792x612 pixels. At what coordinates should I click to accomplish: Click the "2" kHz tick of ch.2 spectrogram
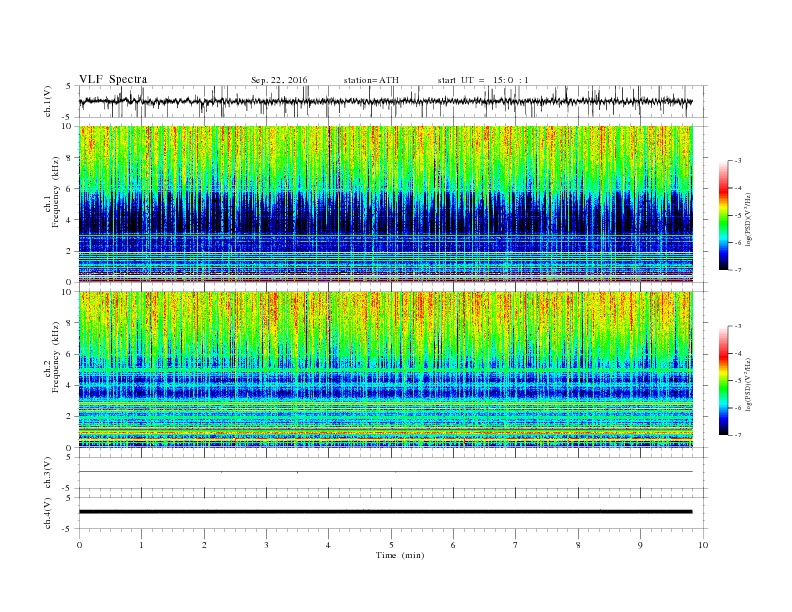pos(69,416)
